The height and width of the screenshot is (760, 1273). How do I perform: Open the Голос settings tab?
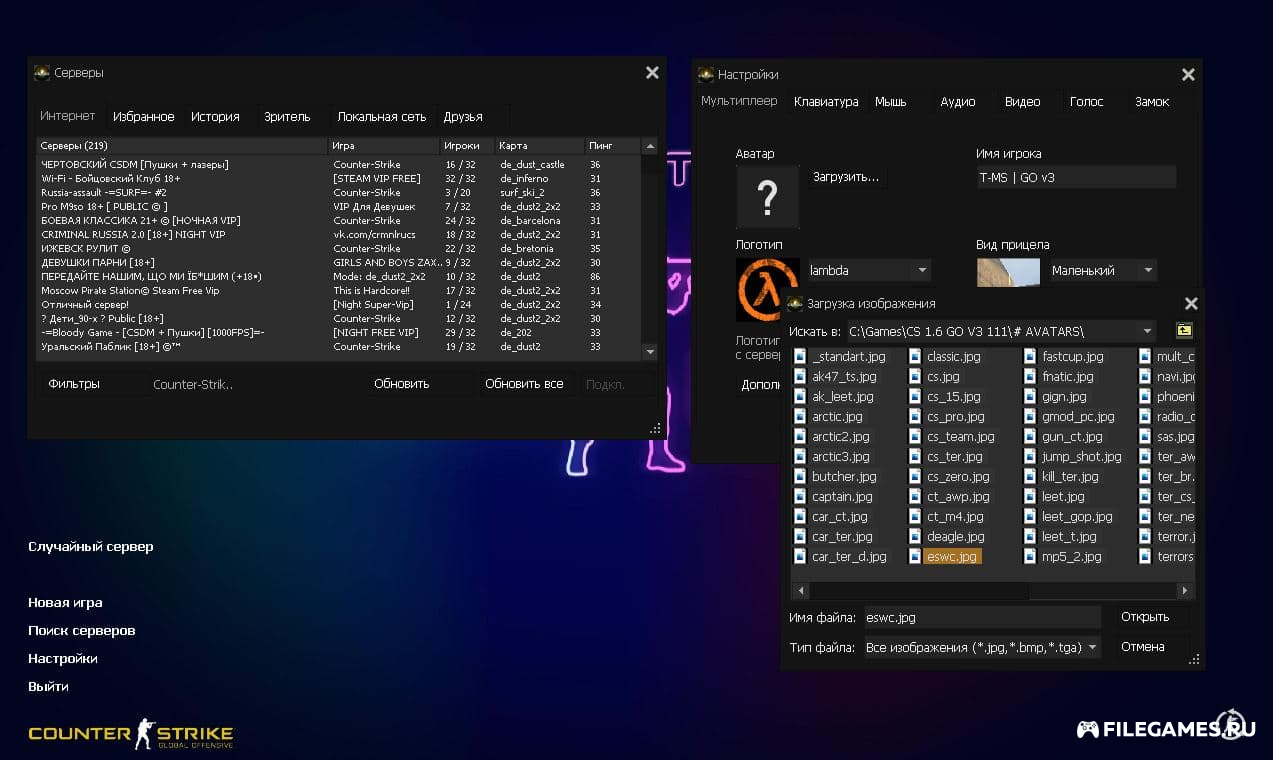point(1087,102)
